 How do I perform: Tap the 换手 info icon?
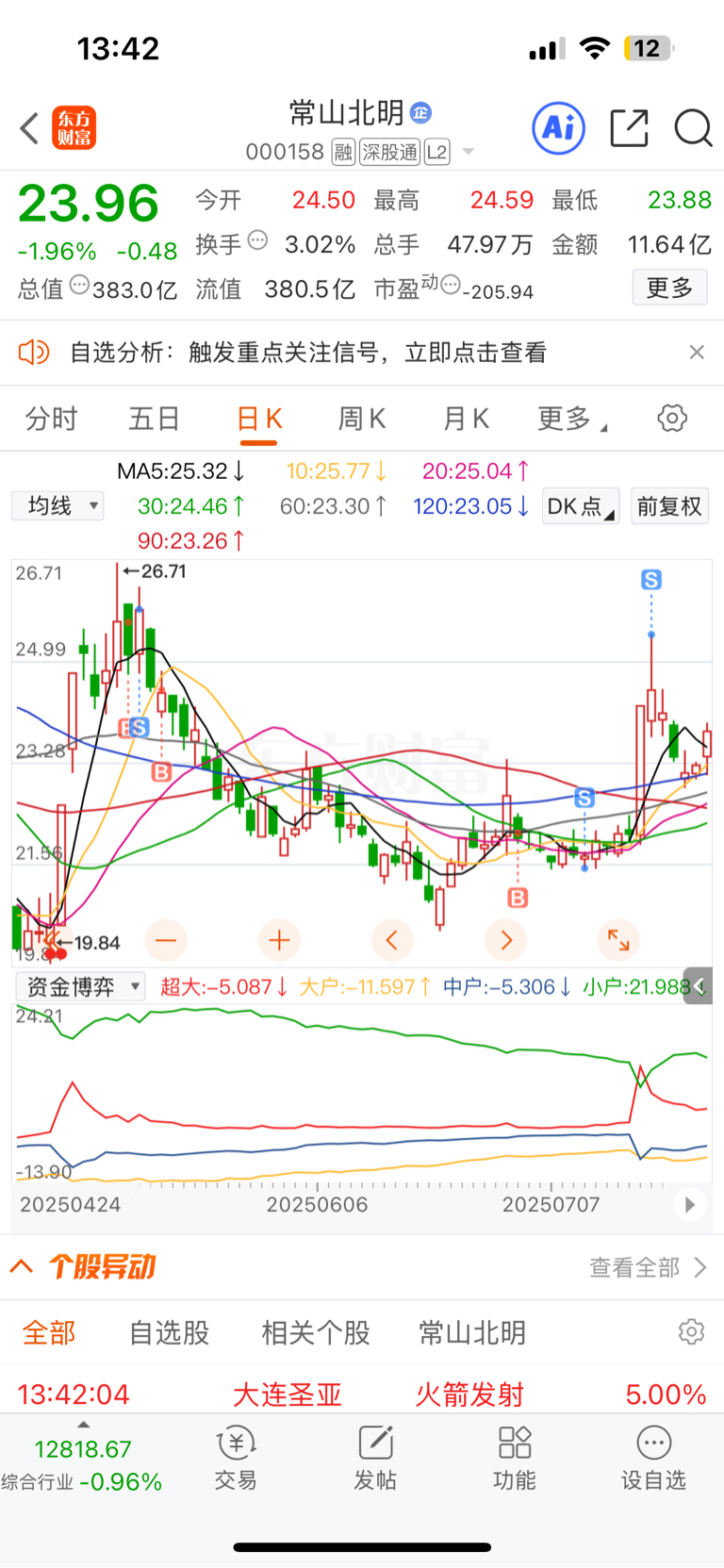[257, 239]
